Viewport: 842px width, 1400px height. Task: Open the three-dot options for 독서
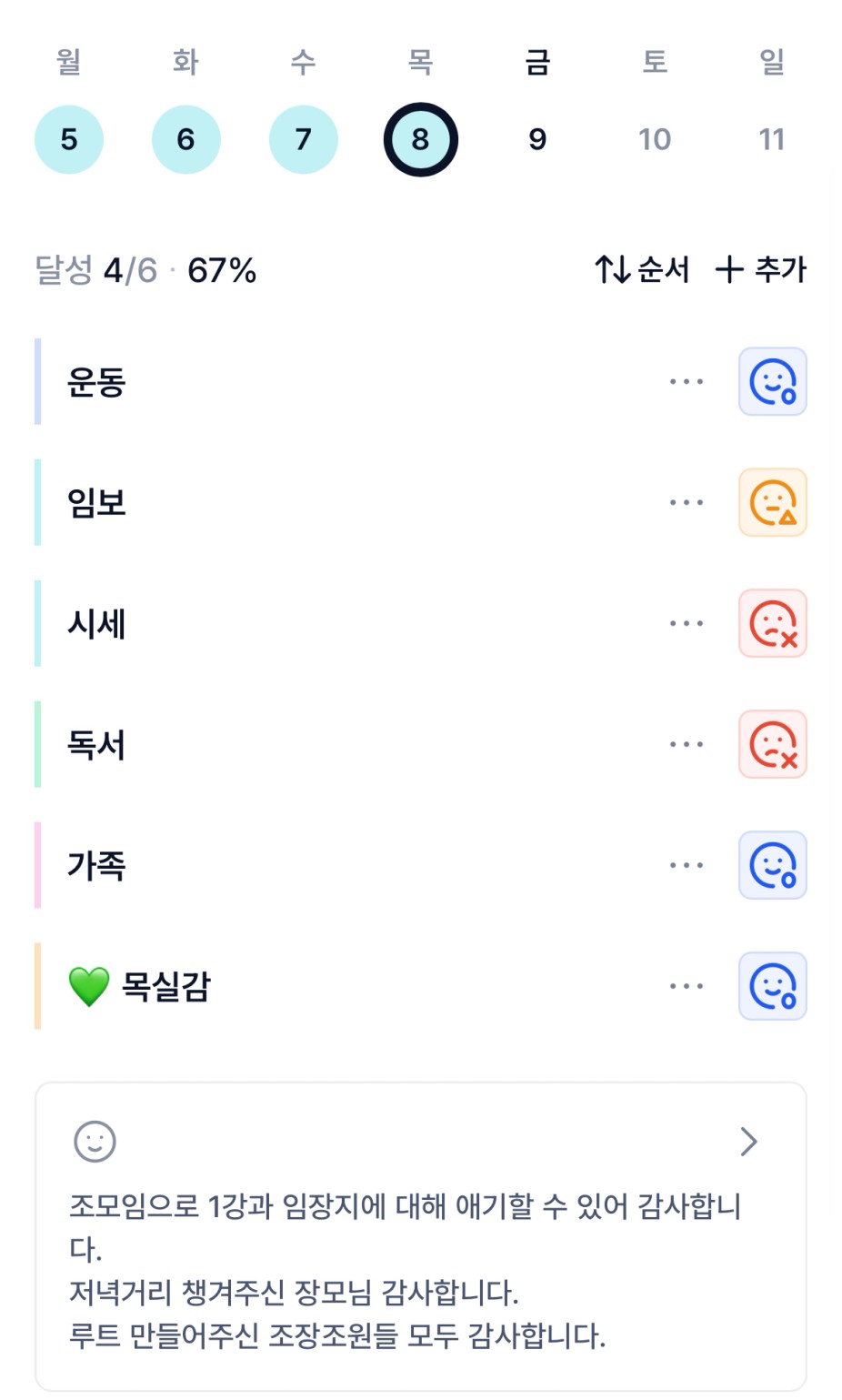686,744
